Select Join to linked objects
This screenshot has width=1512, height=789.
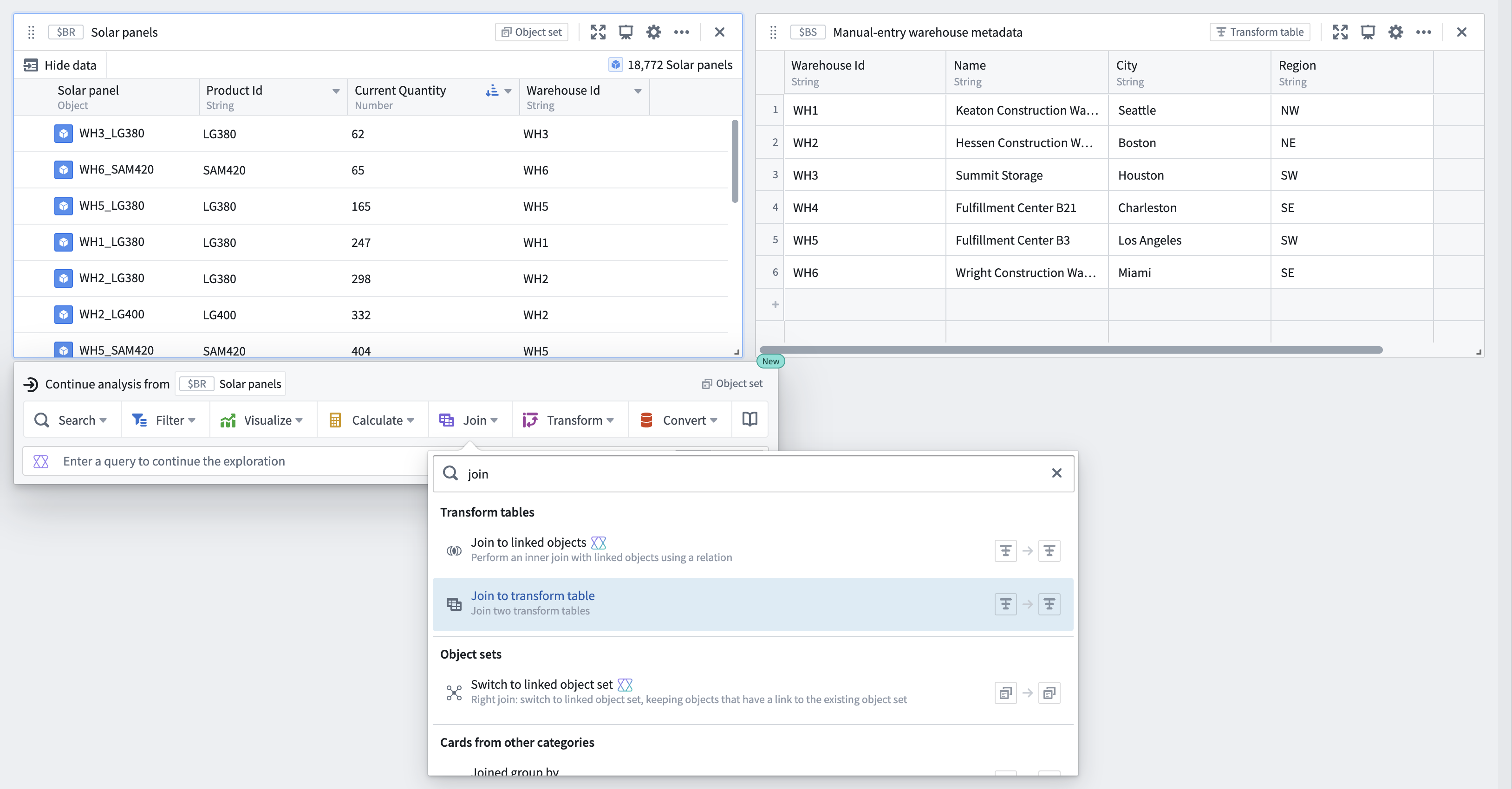(x=753, y=550)
